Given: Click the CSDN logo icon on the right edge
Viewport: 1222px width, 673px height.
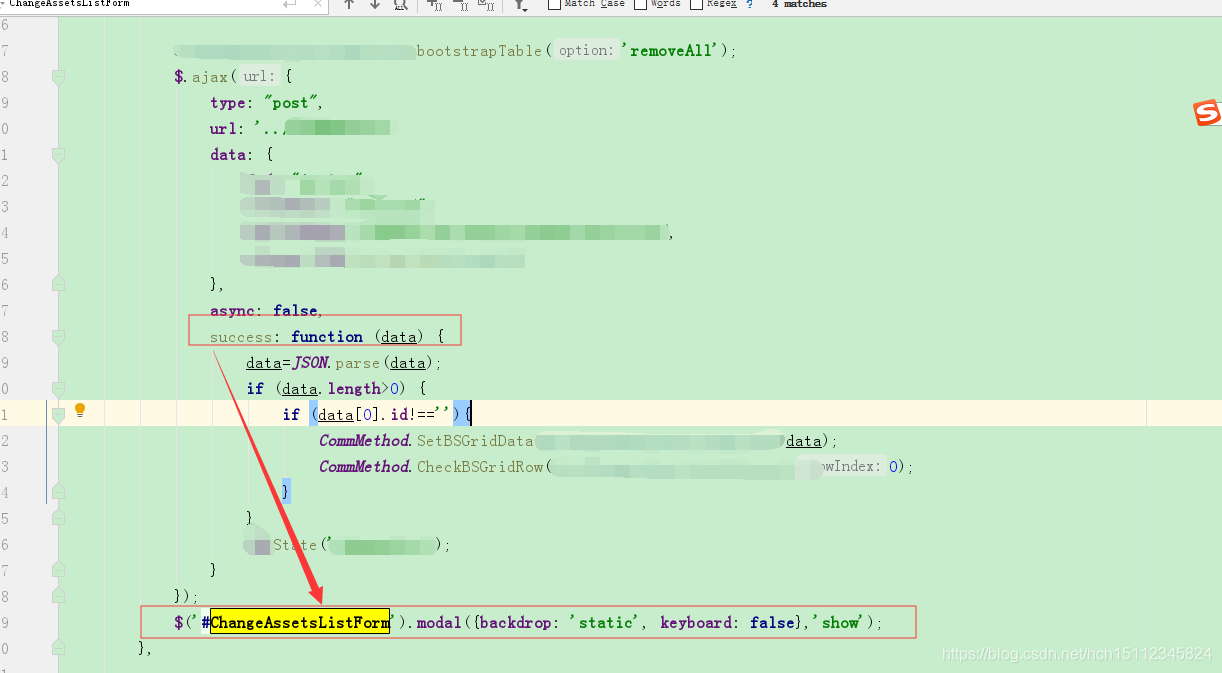Looking at the screenshot, I should click(x=1207, y=113).
